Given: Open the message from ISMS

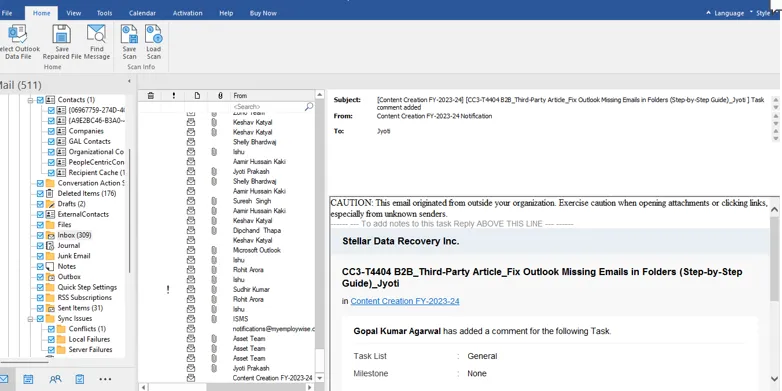Looking at the screenshot, I should click(x=240, y=319).
